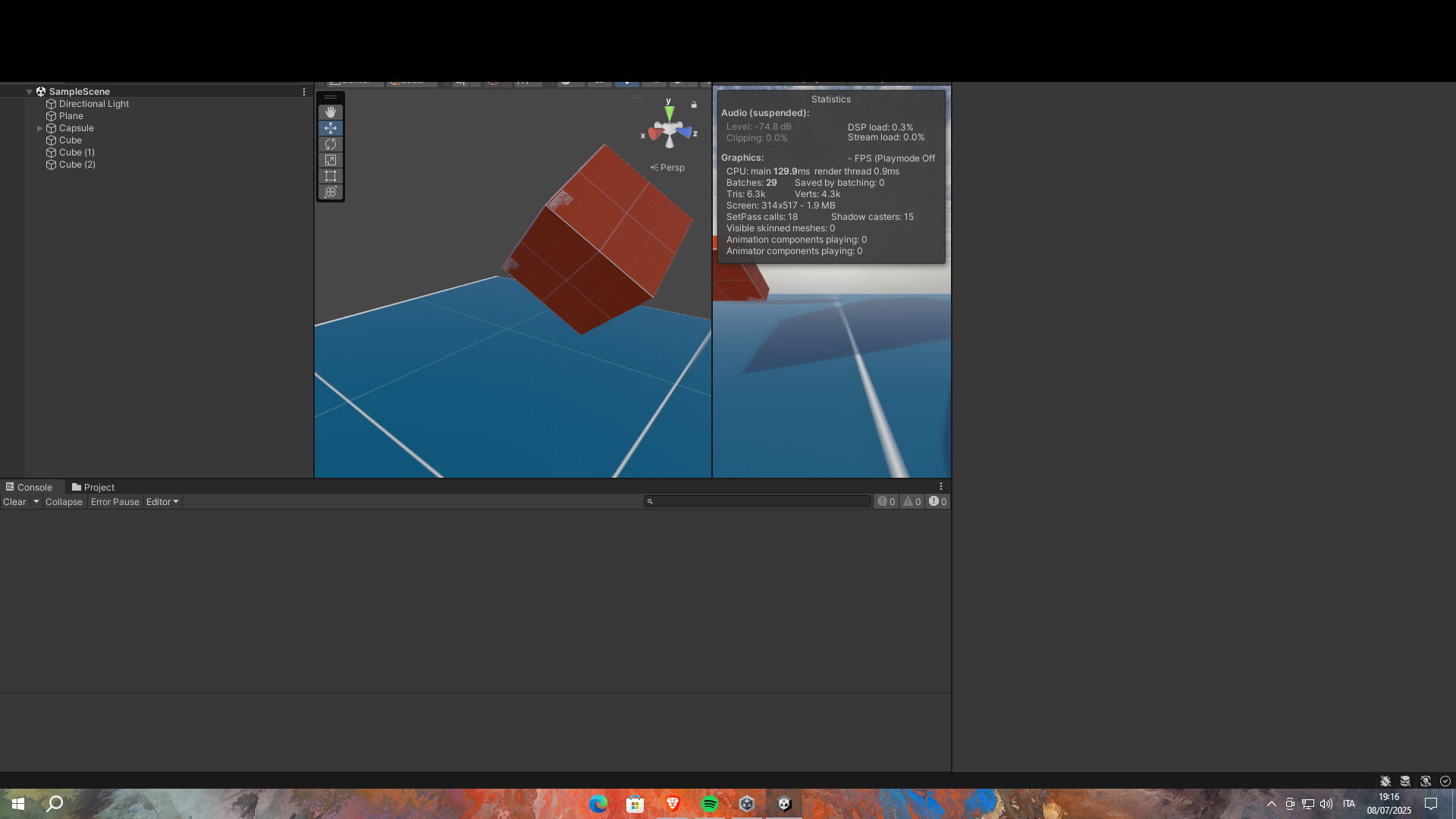The image size is (1456, 819).
Task: Click Persp to switch projection mode
Action: pyautogui.click(x=672, y=168)
